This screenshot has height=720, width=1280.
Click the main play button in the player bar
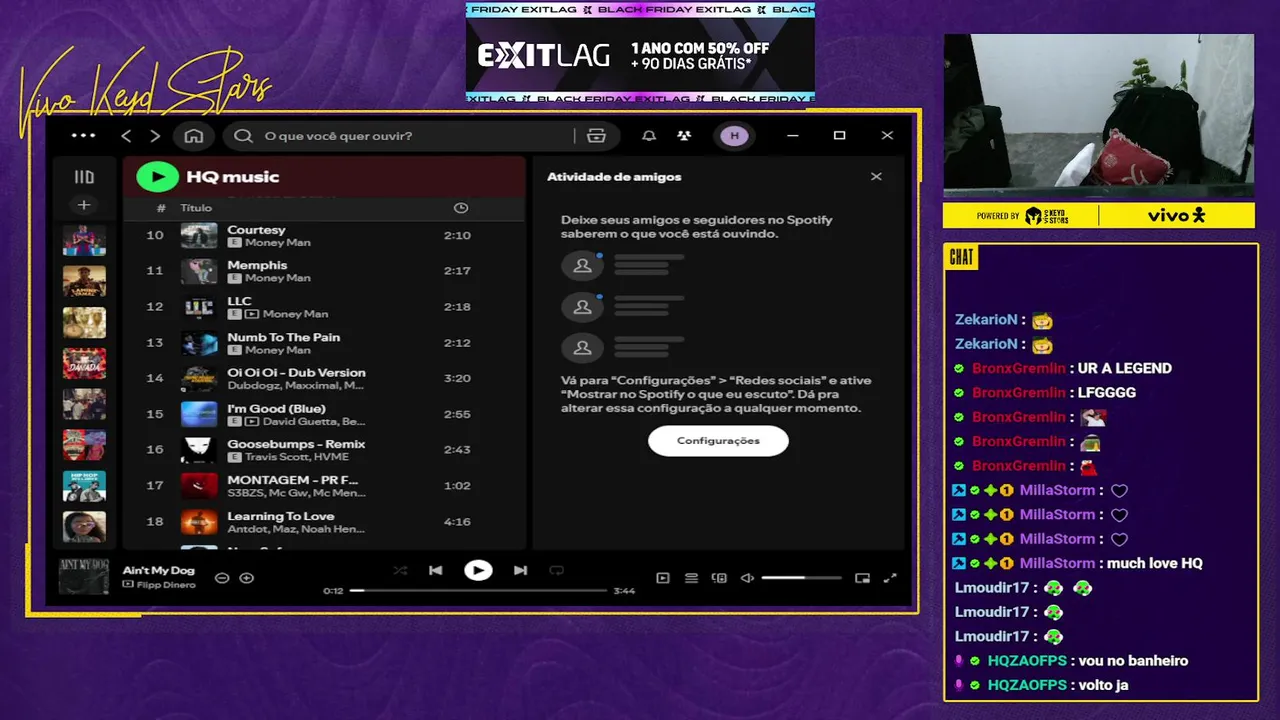coord(478,570)
